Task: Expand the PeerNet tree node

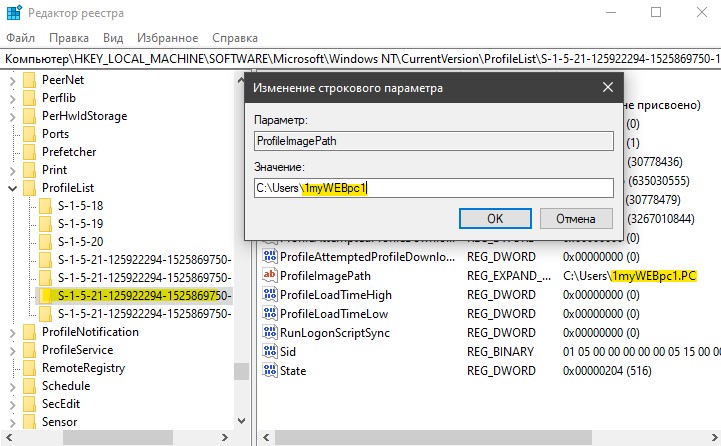Action: pyautogui.click(x=12, y=81)
